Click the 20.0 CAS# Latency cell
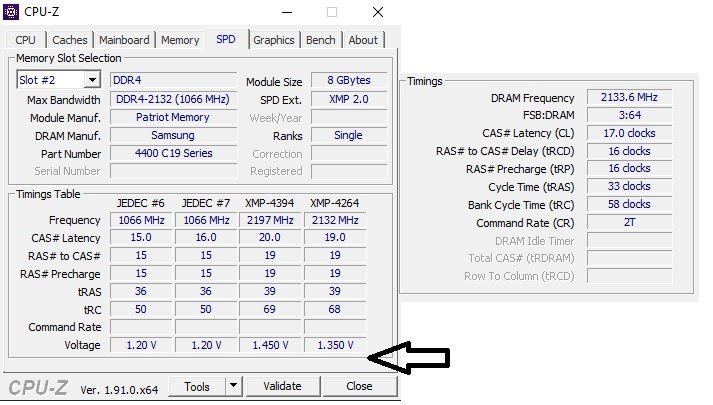Image resolution: width=713 pixels, height=405 pixels. (270, 238)
